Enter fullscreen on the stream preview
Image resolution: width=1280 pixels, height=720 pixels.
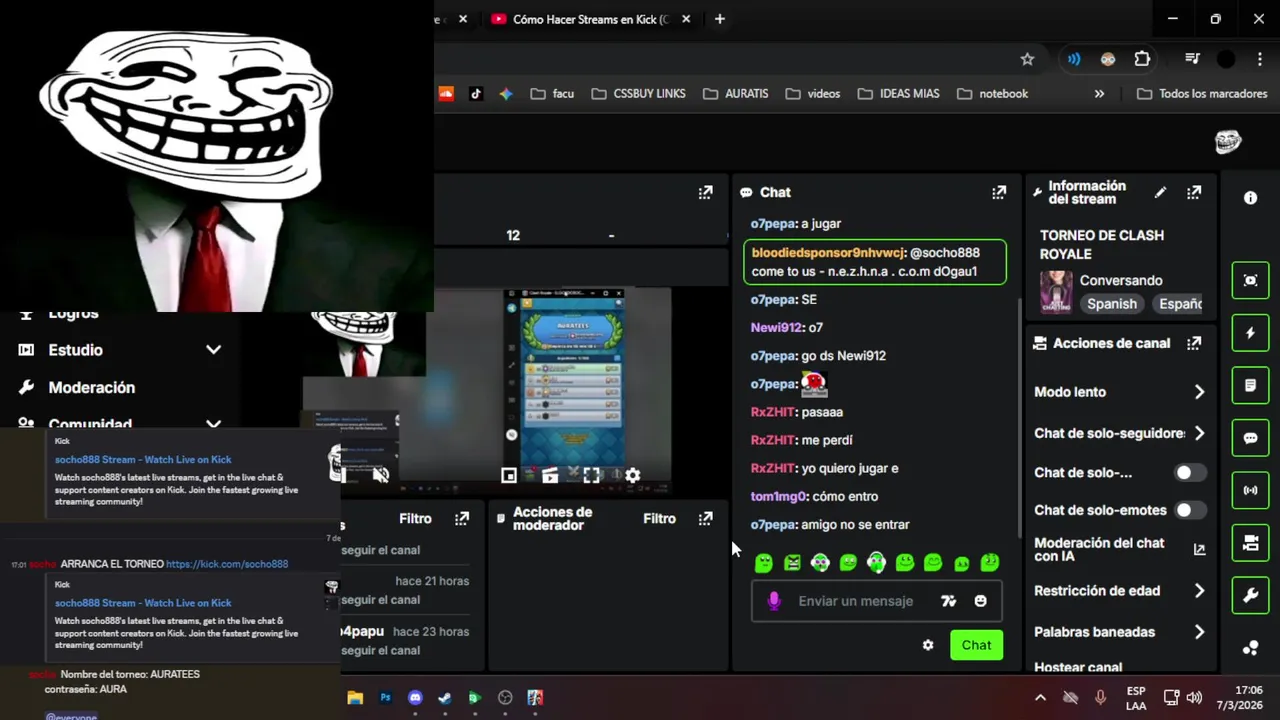click(x=591, y=476)
